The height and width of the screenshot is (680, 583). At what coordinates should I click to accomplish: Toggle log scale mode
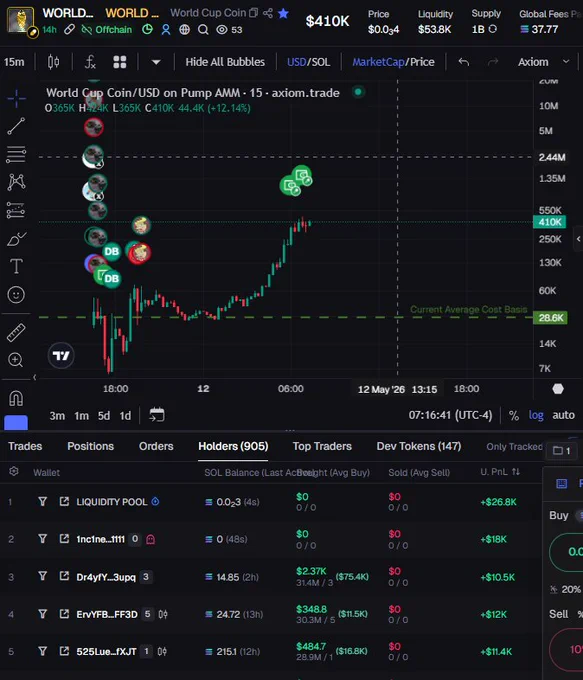click(x=536, y=415)
